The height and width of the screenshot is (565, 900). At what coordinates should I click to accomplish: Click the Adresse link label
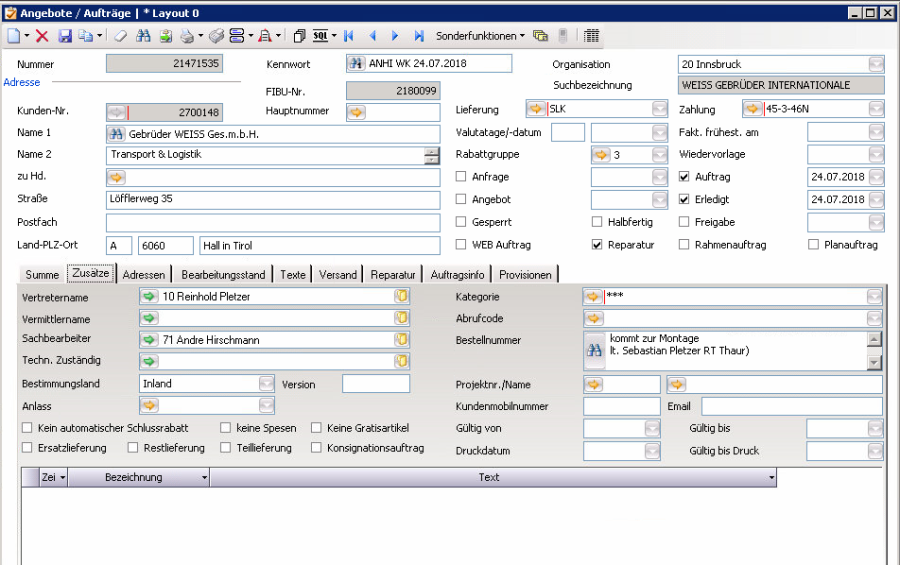21,82
